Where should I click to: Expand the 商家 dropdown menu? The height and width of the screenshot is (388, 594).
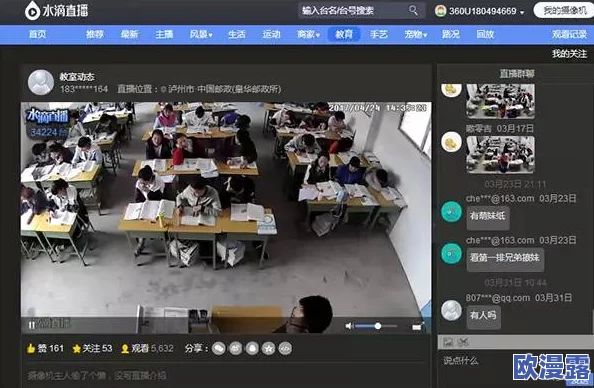(308, 34)
